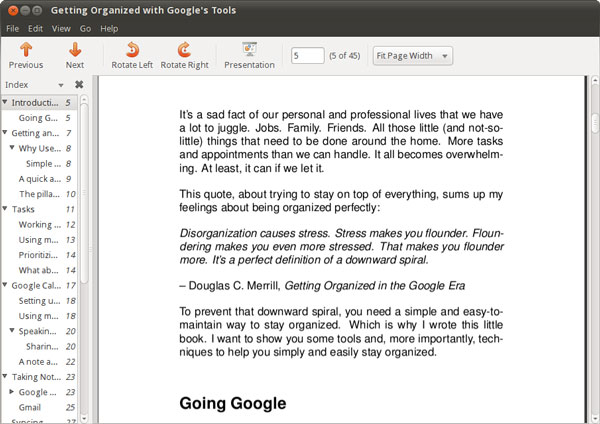Select the Working... index entry

(x=40, y=225)
